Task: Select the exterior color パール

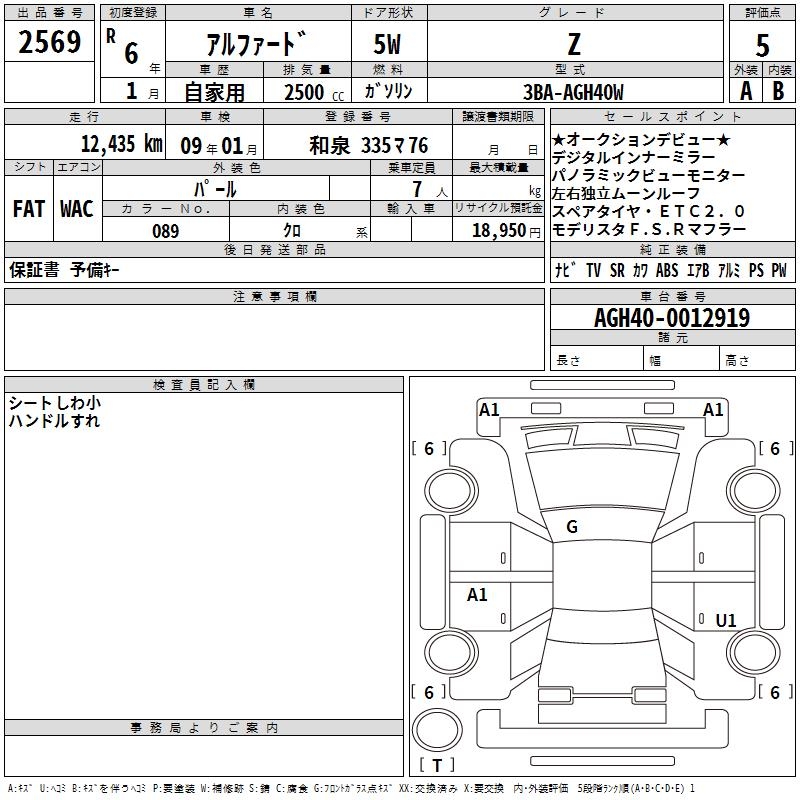Action: (x=215, y=189)
